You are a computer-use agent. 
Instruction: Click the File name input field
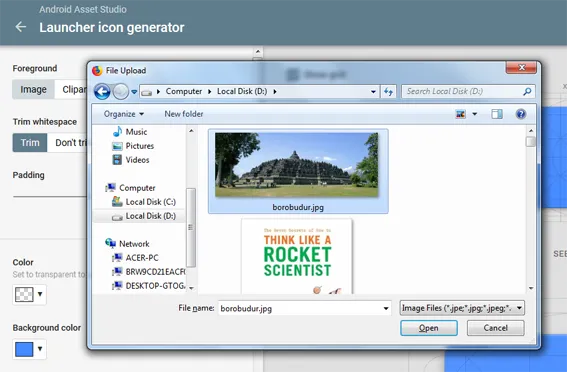point(300,308)
